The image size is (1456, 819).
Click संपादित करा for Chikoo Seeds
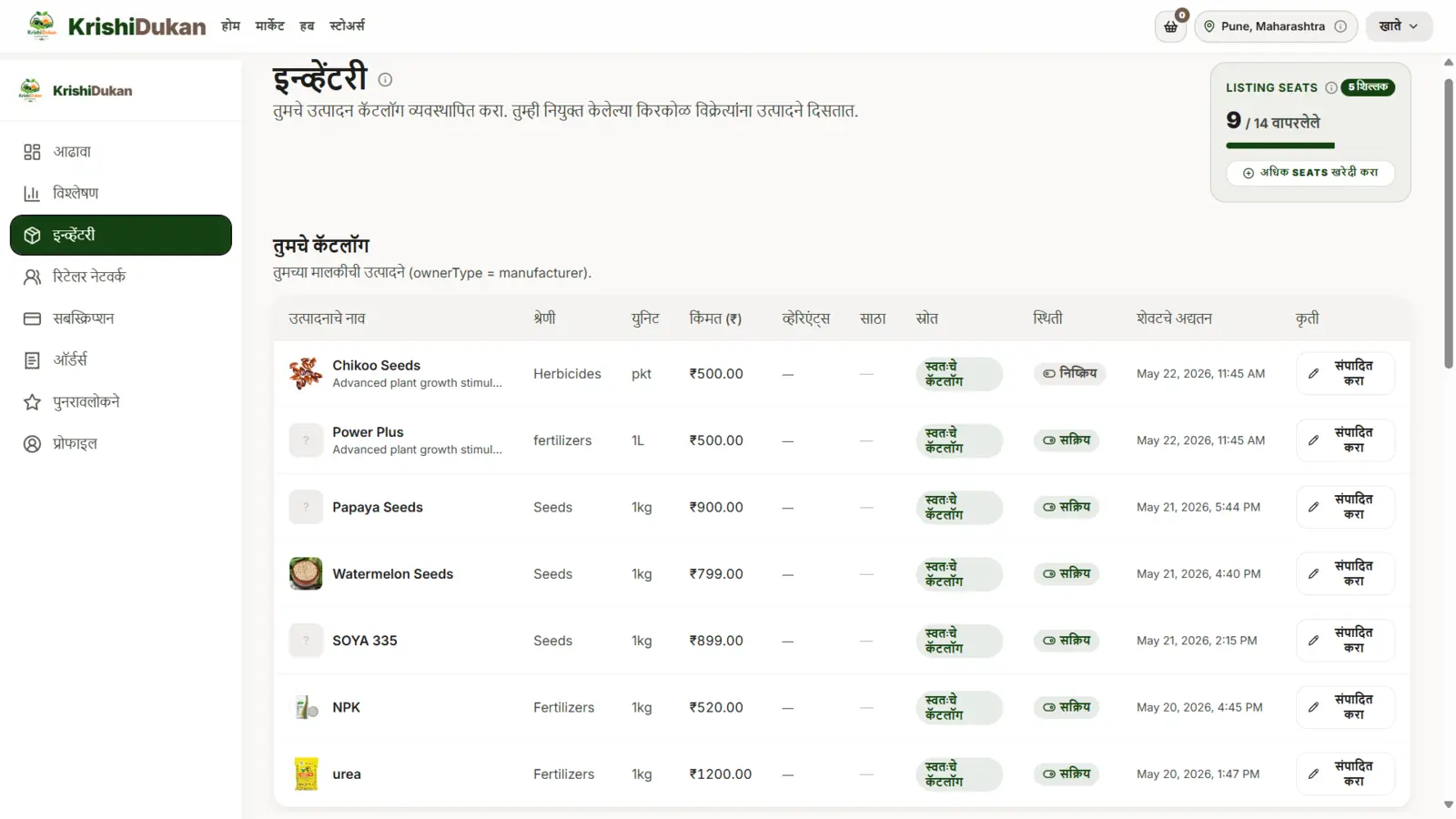pos(1345,374)
